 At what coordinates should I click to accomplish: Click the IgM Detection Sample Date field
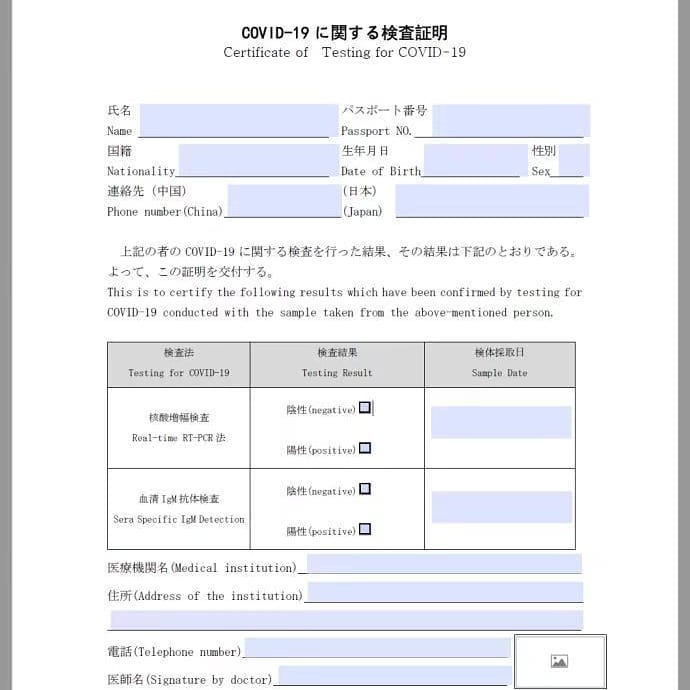coord(502,507)
